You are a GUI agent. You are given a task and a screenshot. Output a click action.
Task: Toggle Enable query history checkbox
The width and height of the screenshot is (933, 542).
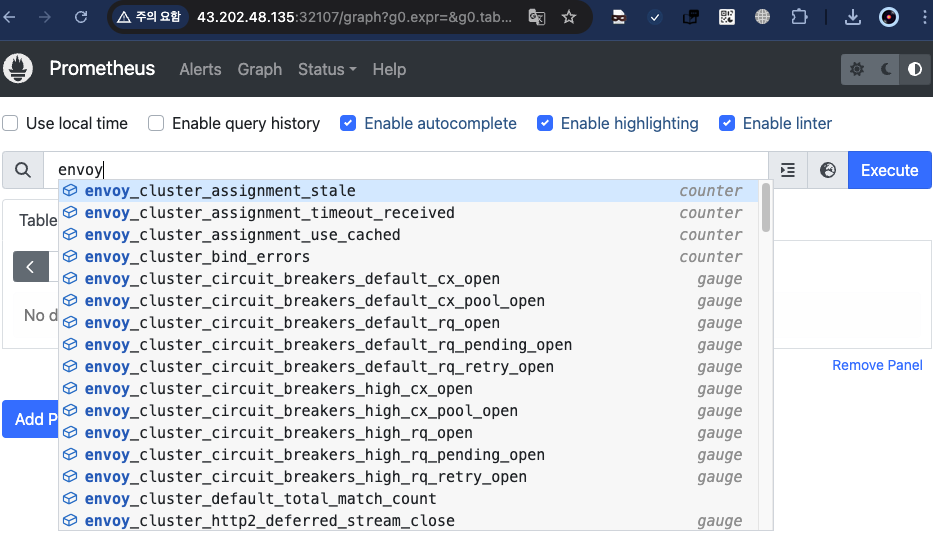[x=156, y=123]
